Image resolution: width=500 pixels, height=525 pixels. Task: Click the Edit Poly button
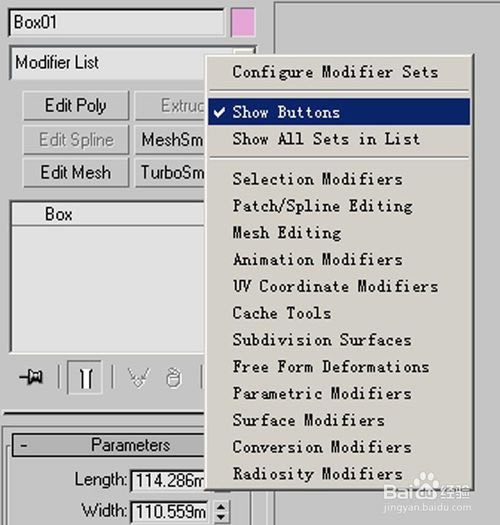coord(76,105)
